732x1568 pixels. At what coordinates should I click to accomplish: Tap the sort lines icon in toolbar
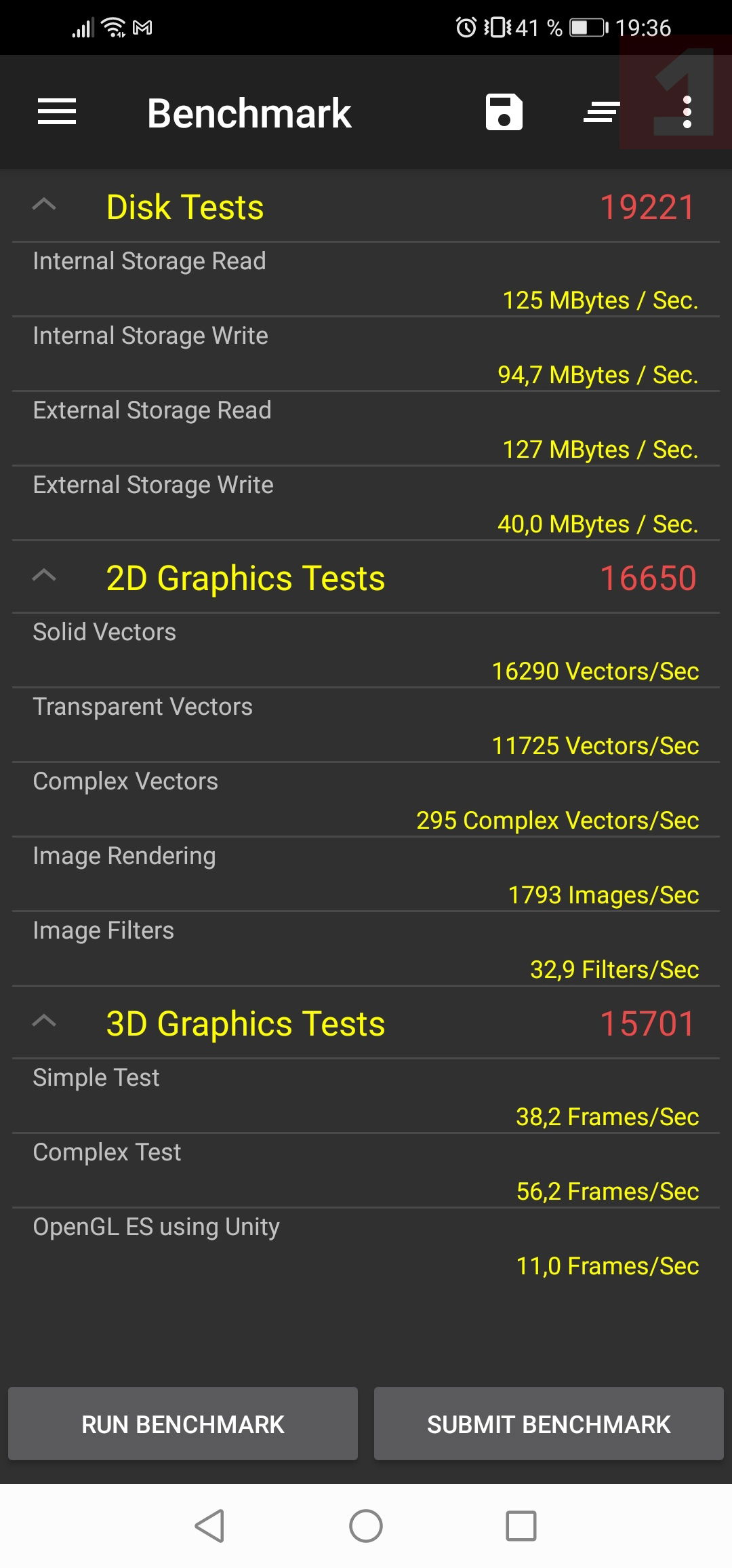[x=601, y=112]
